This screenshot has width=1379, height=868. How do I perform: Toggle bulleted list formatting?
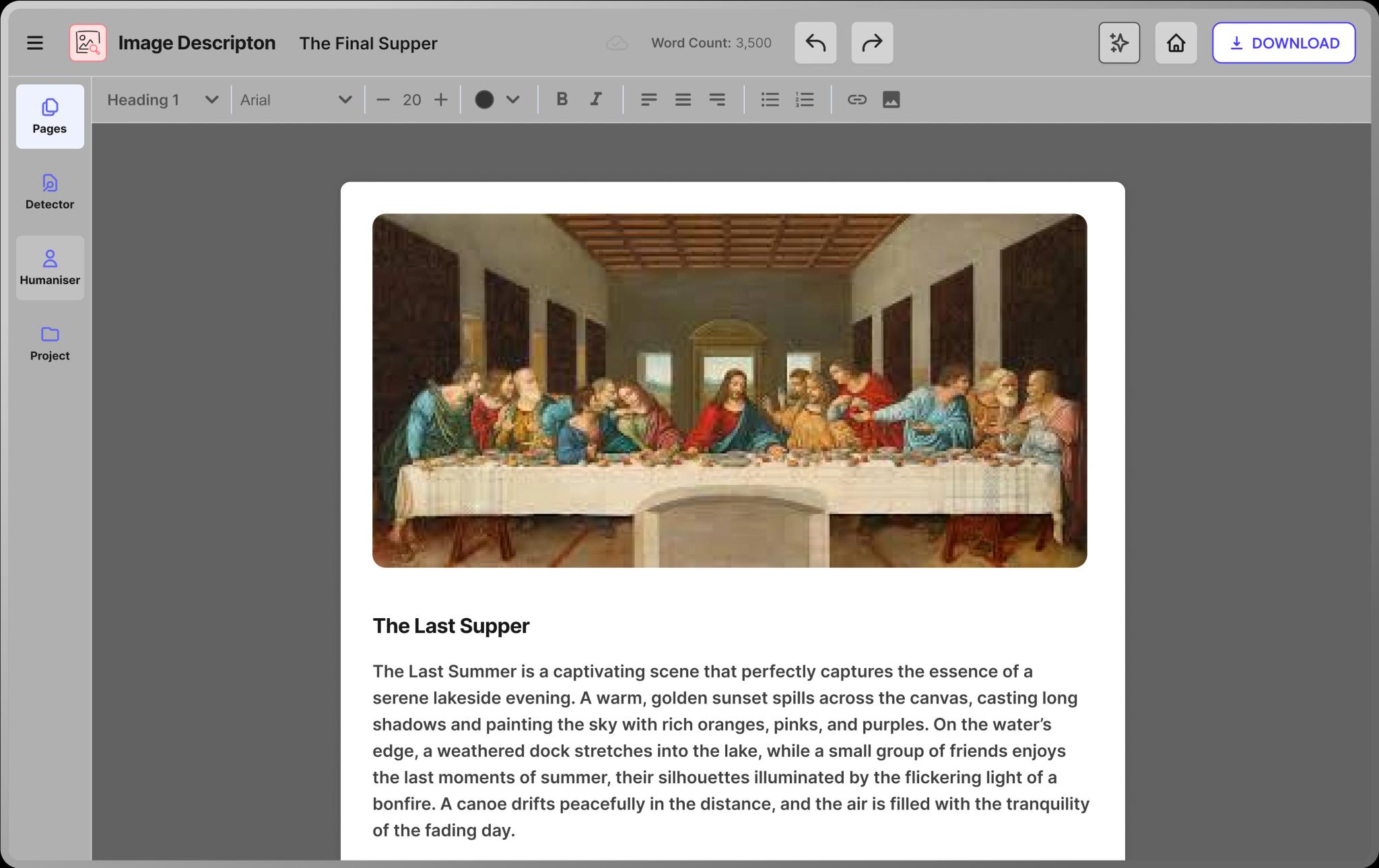[770, 100]
